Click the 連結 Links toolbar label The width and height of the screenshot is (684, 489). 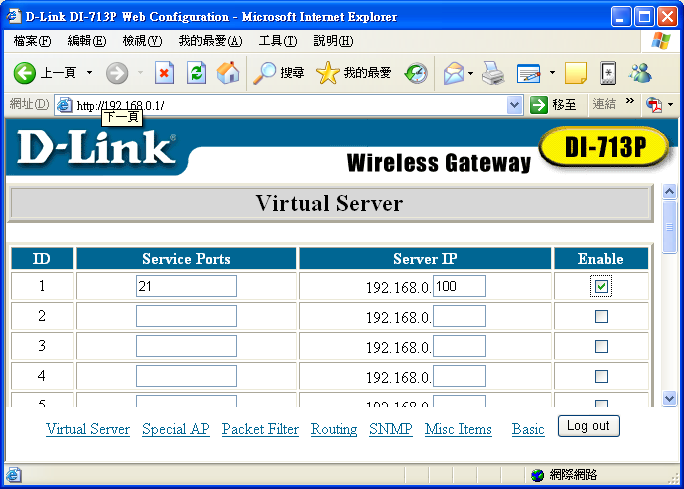[x=604, y=104]
